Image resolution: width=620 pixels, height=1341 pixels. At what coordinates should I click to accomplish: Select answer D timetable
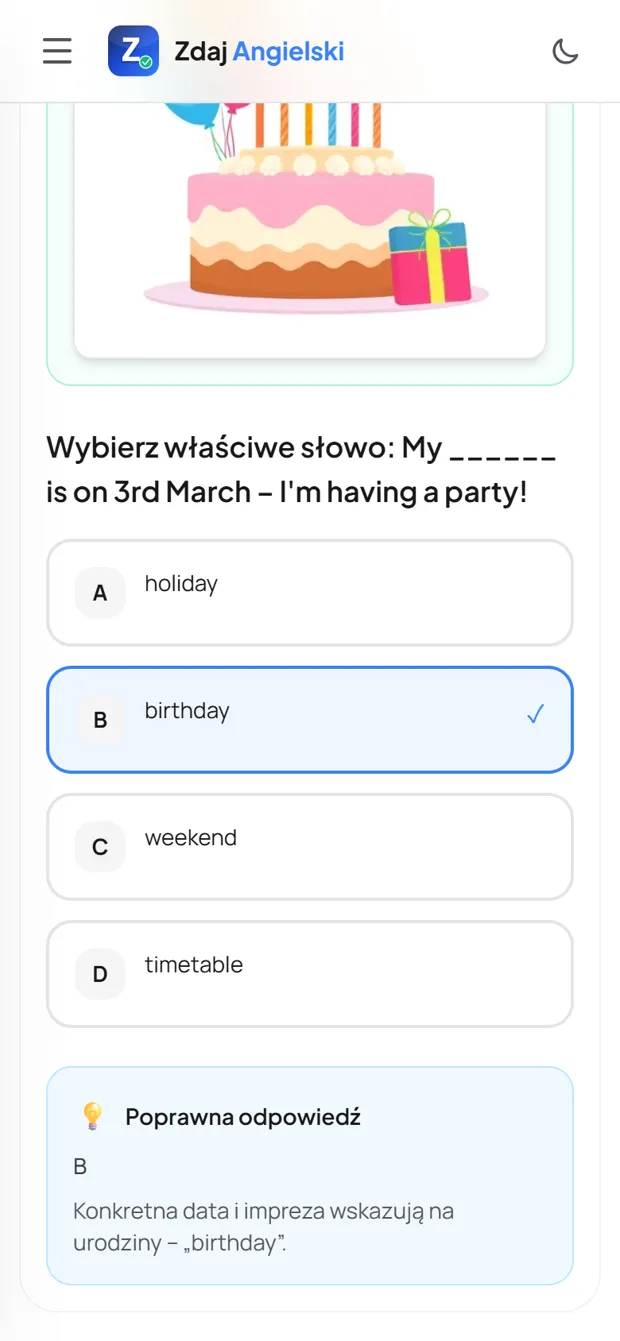tap(310, 974)
